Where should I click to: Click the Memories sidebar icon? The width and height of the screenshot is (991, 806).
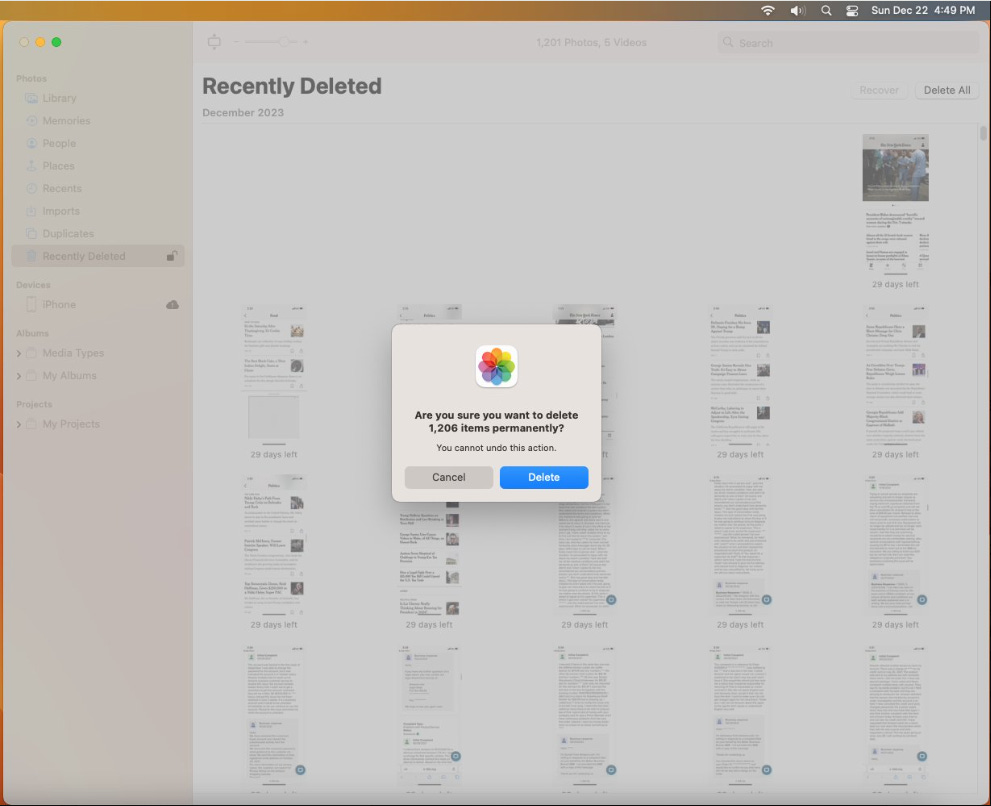click(x=31, y=121)
